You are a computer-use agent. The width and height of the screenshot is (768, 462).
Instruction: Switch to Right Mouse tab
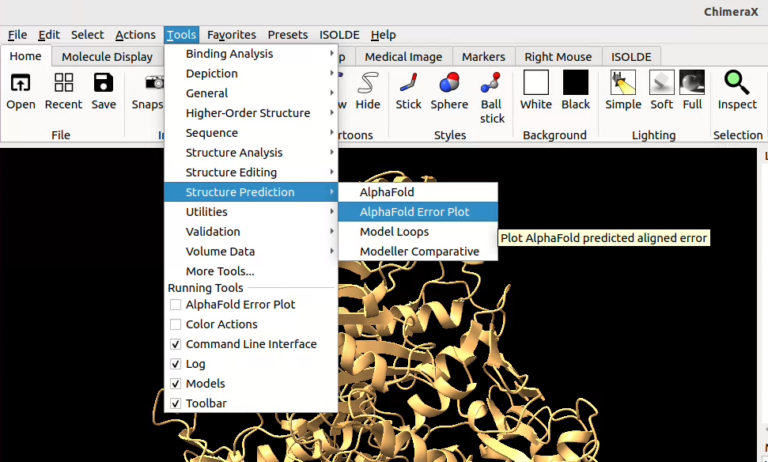pyautogui.click(x=558, y=57)
